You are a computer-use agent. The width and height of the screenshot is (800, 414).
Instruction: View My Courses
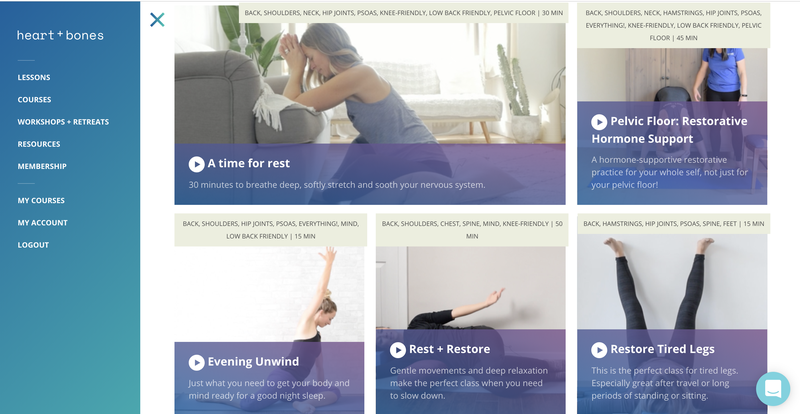41,201
